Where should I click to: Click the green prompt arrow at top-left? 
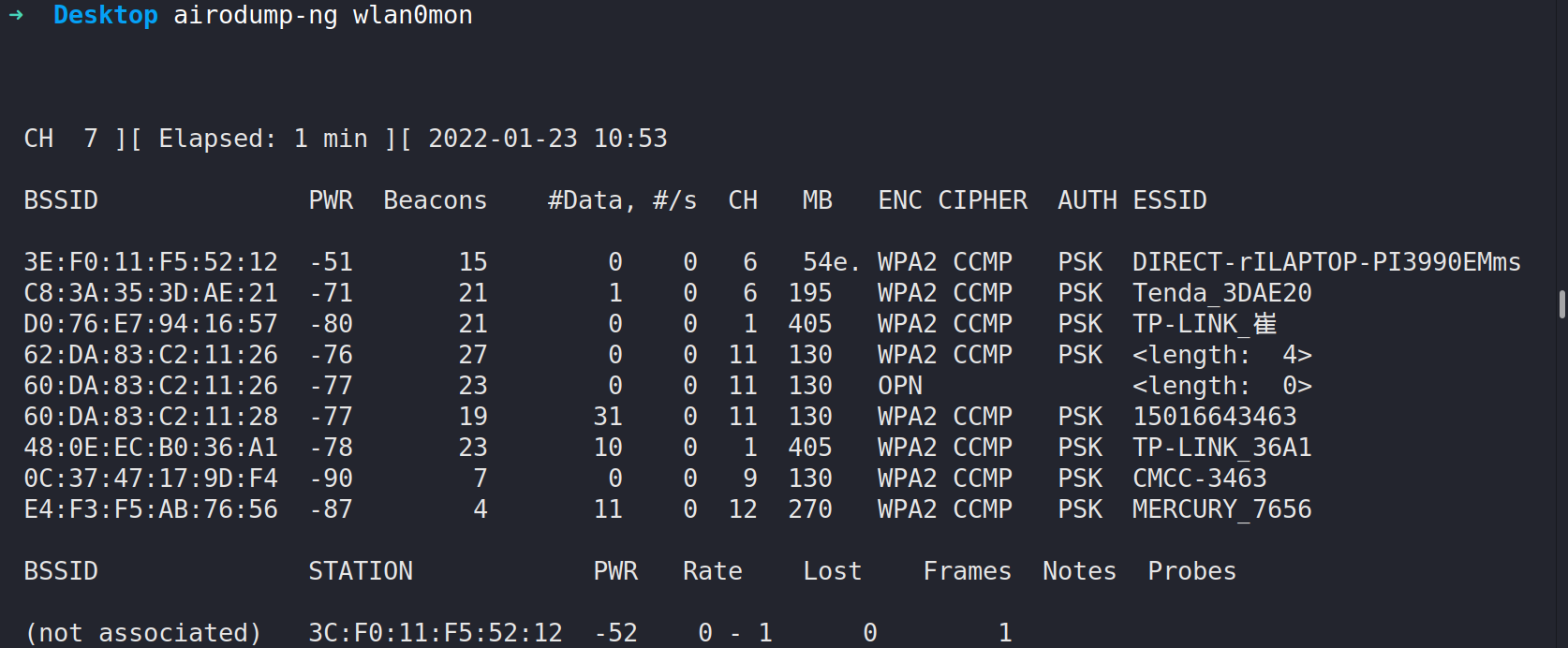(x=16, y=15)
